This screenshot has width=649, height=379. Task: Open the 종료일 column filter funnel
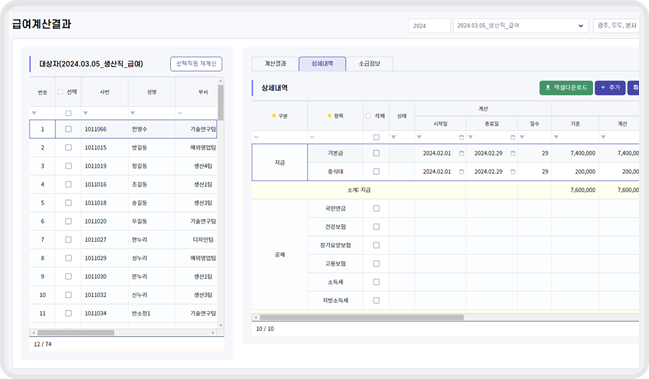tap(471, 137)
